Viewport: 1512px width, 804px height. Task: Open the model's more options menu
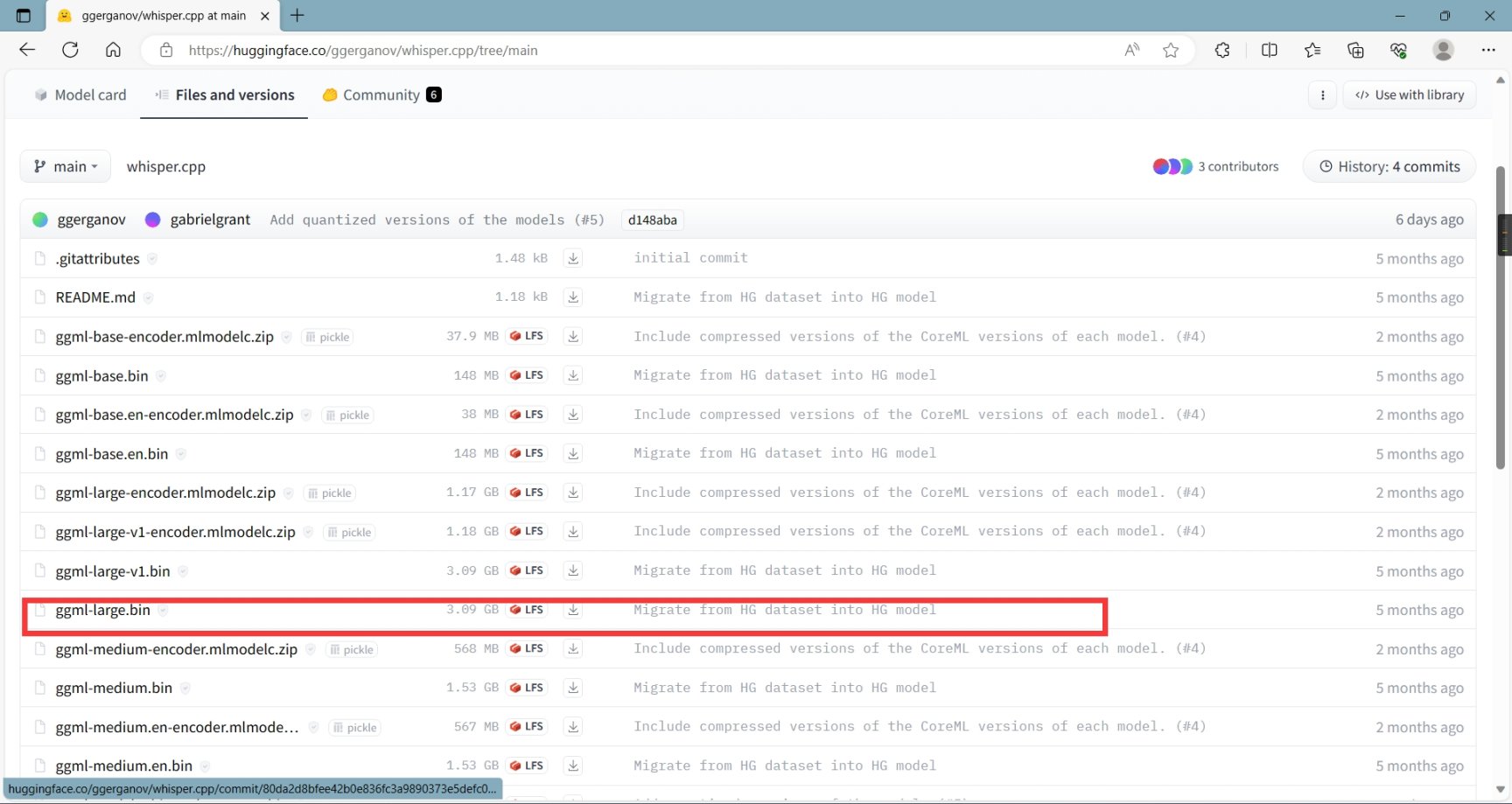pyautogui.click(x=1323, y=94)
